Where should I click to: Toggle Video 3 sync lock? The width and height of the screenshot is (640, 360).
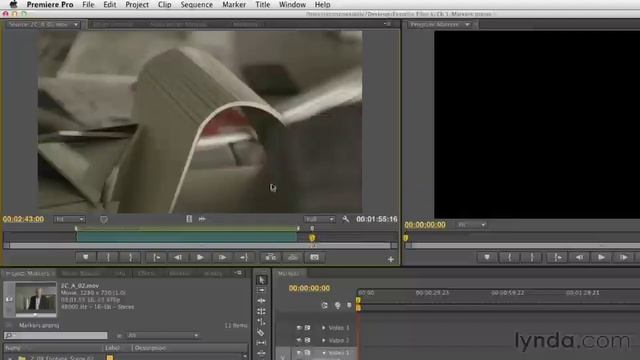click(x=308, y=328)
